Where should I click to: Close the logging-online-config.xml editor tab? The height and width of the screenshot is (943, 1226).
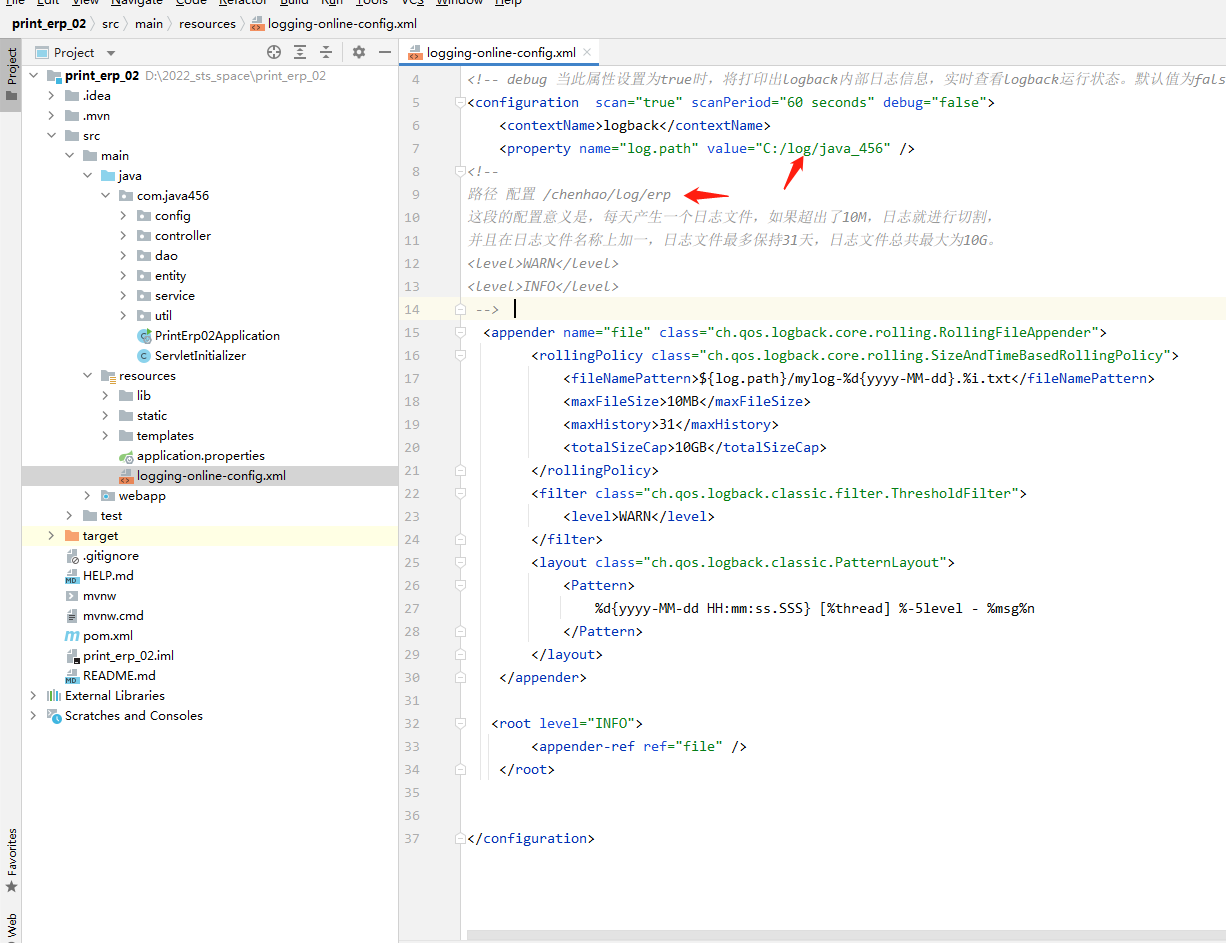click(x=588, y=52)
